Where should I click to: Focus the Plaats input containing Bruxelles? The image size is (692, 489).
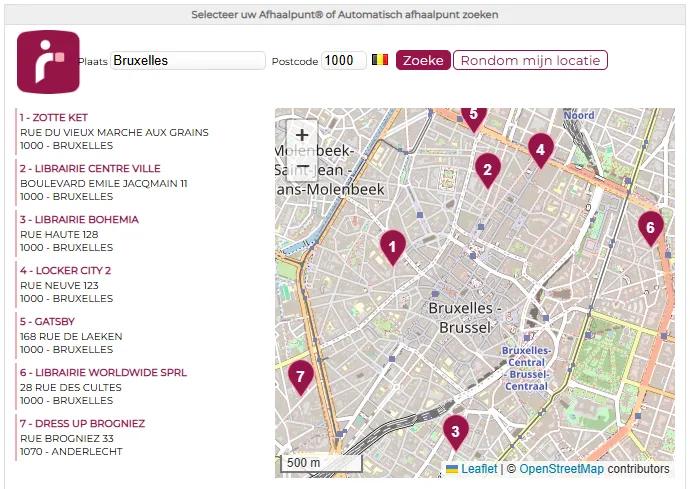tap(188, 60)
